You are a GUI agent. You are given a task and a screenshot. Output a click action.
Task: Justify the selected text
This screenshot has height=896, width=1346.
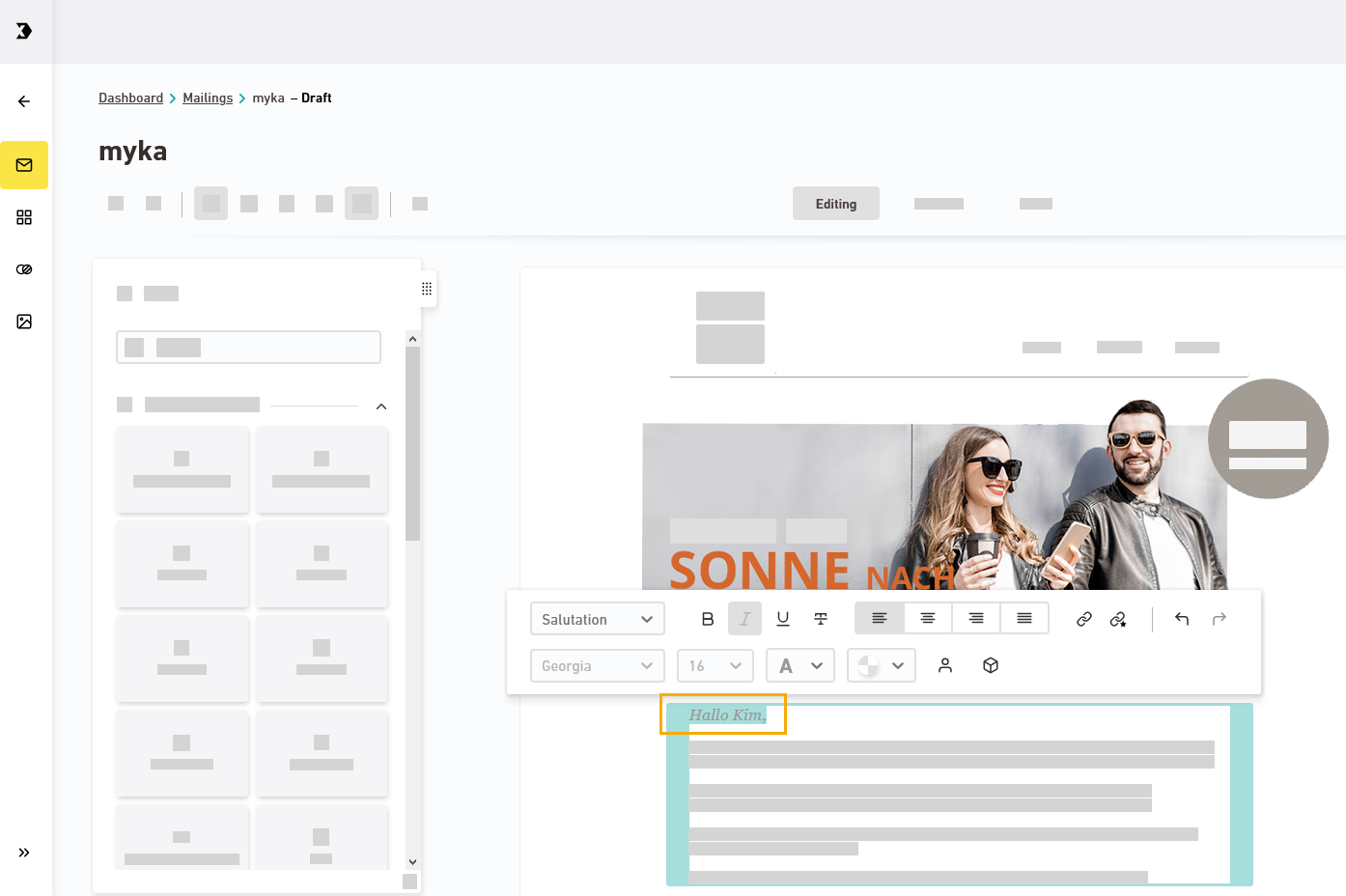pyautogui.click(x=1024, y=619)
